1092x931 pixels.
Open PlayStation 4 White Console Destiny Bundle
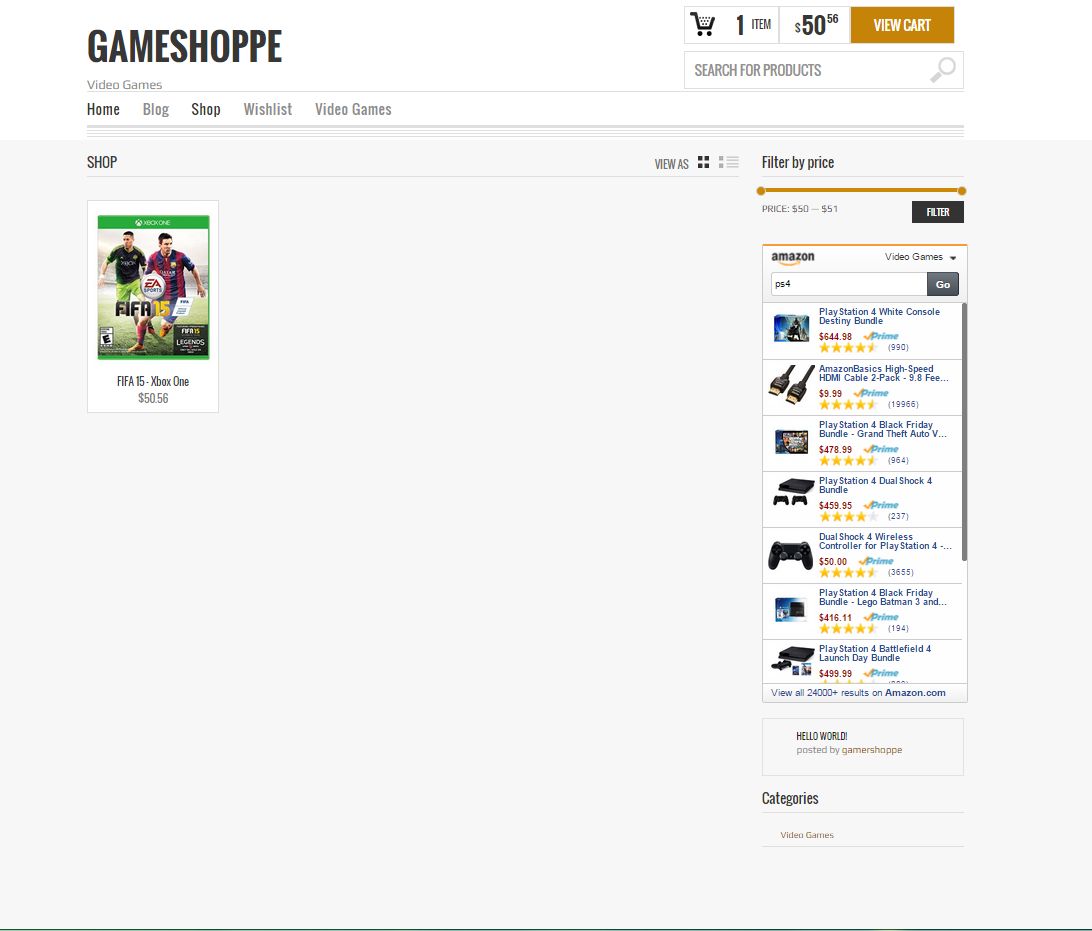tap(879, 316)
